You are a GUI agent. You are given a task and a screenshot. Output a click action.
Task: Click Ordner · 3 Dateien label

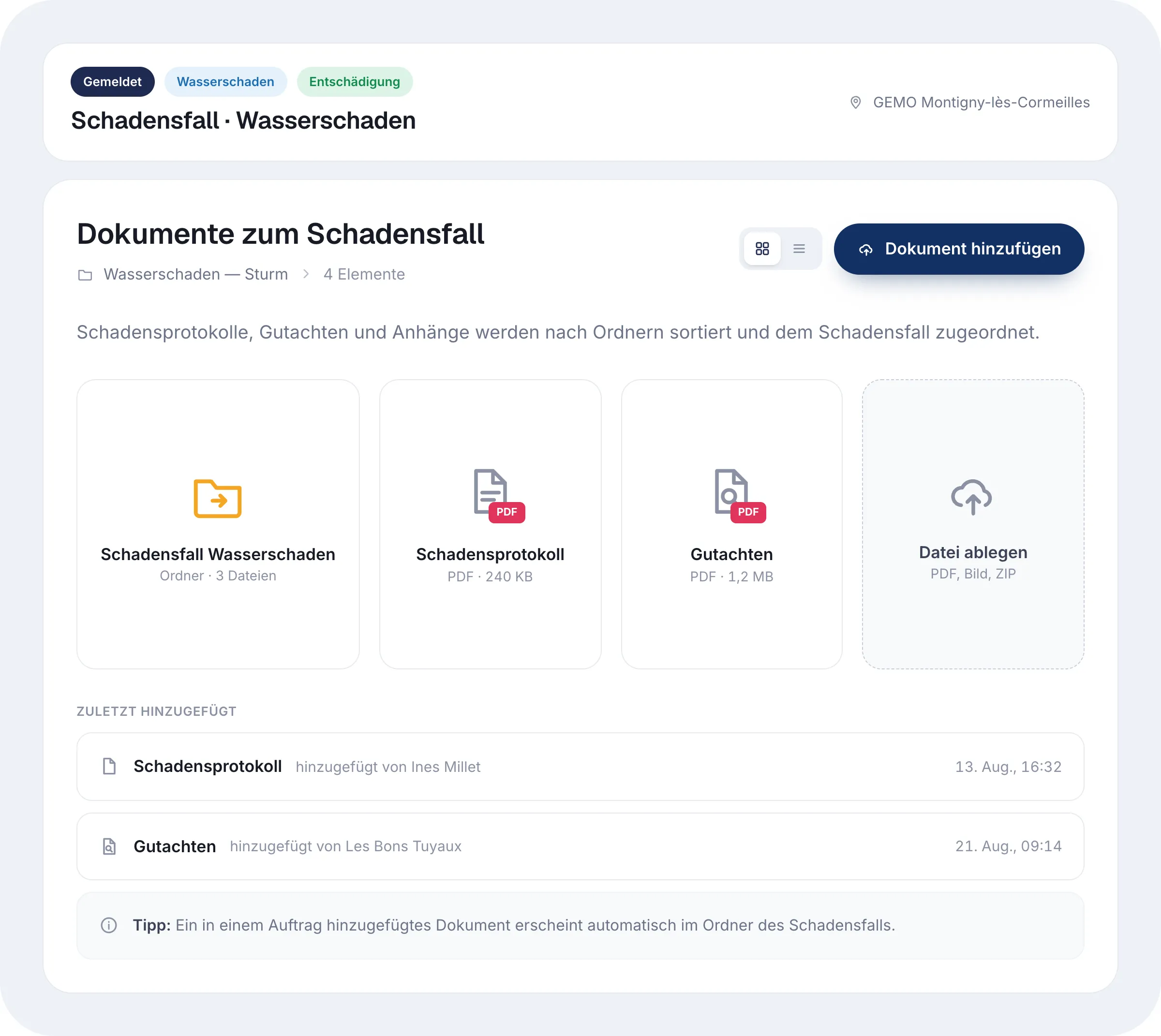218,576
